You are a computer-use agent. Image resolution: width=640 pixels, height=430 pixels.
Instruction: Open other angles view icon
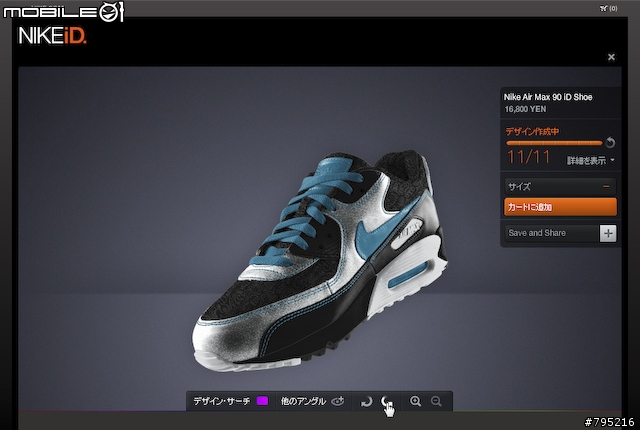pyautogui.click(x=338, y=401)
